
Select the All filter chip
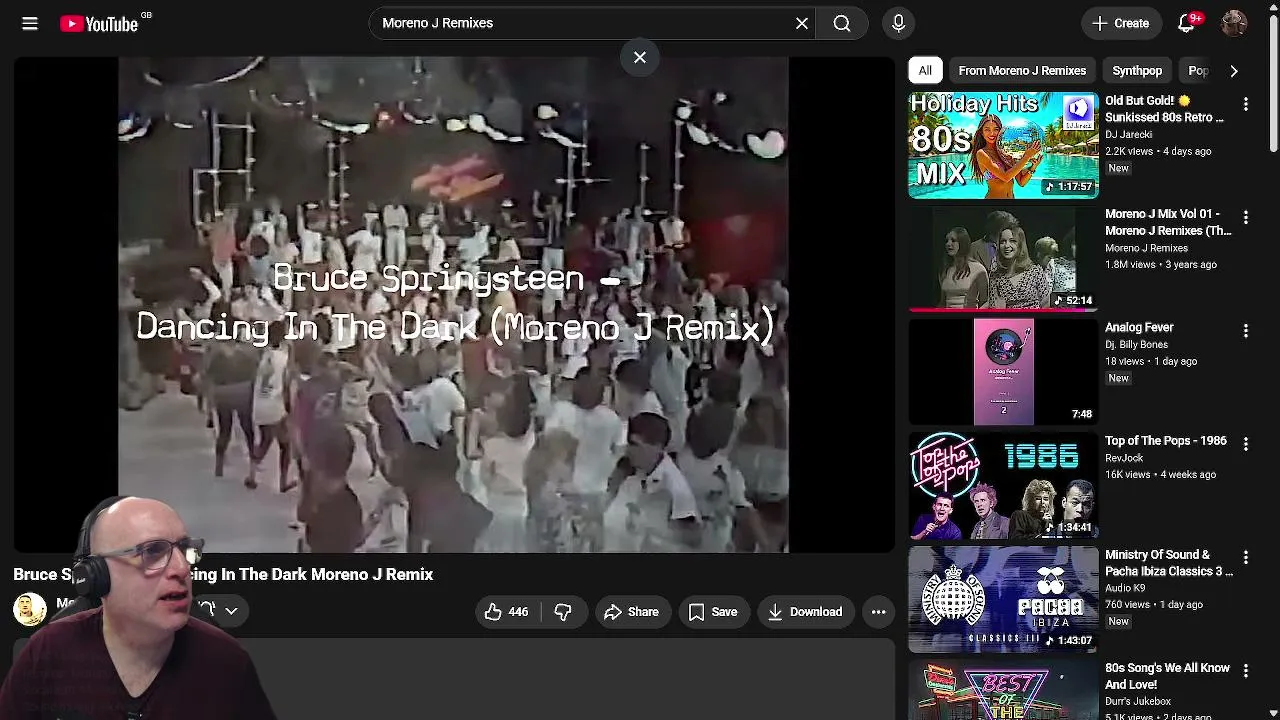tap(925, 71)
